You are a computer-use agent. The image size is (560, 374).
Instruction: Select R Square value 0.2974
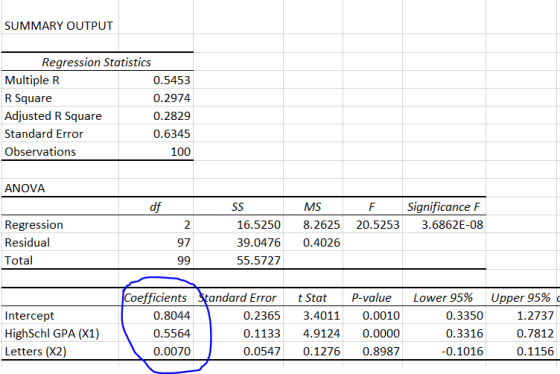pos(172,98)
